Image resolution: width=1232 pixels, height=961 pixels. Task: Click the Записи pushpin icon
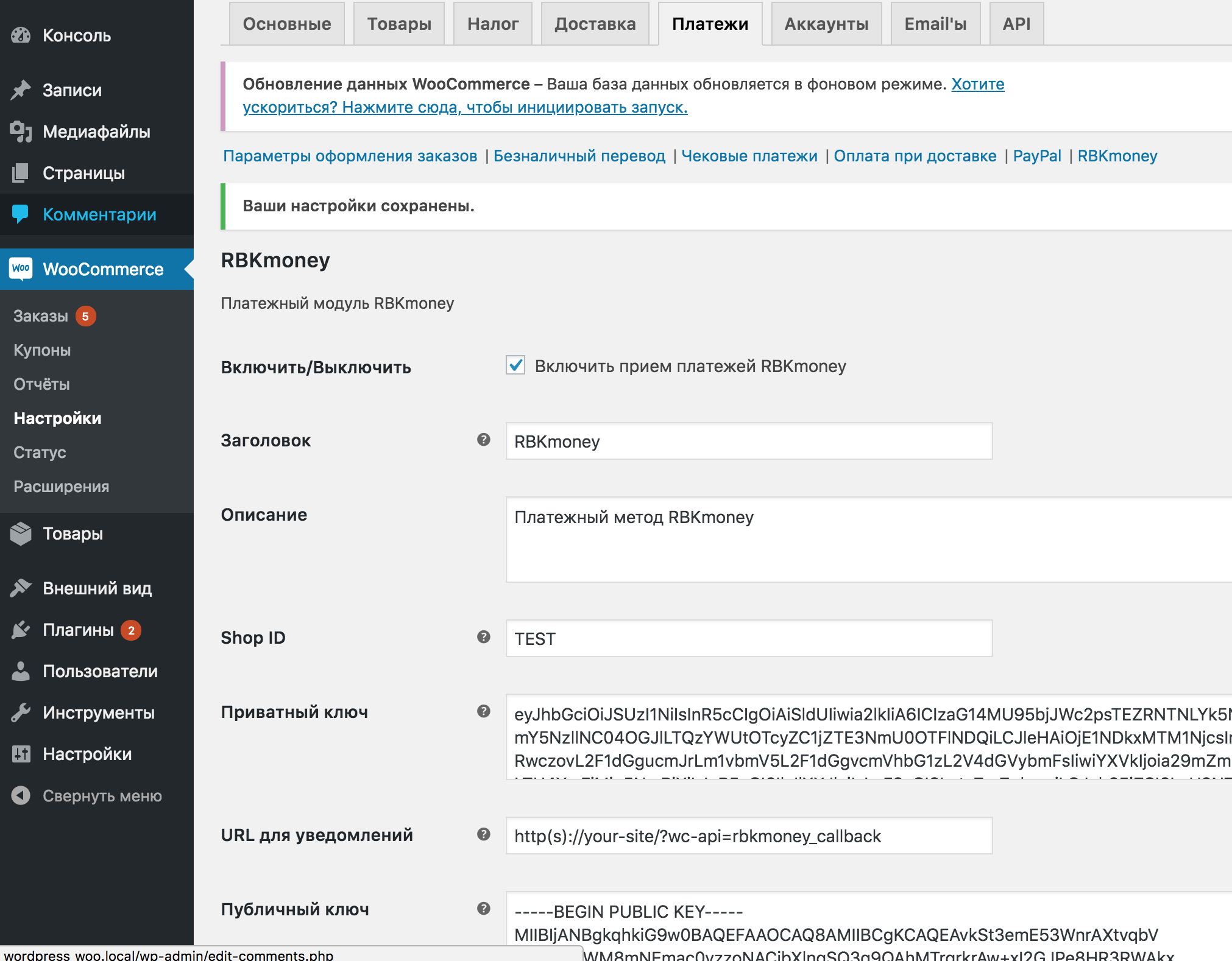pyautogui.click(x=21, y=90)
